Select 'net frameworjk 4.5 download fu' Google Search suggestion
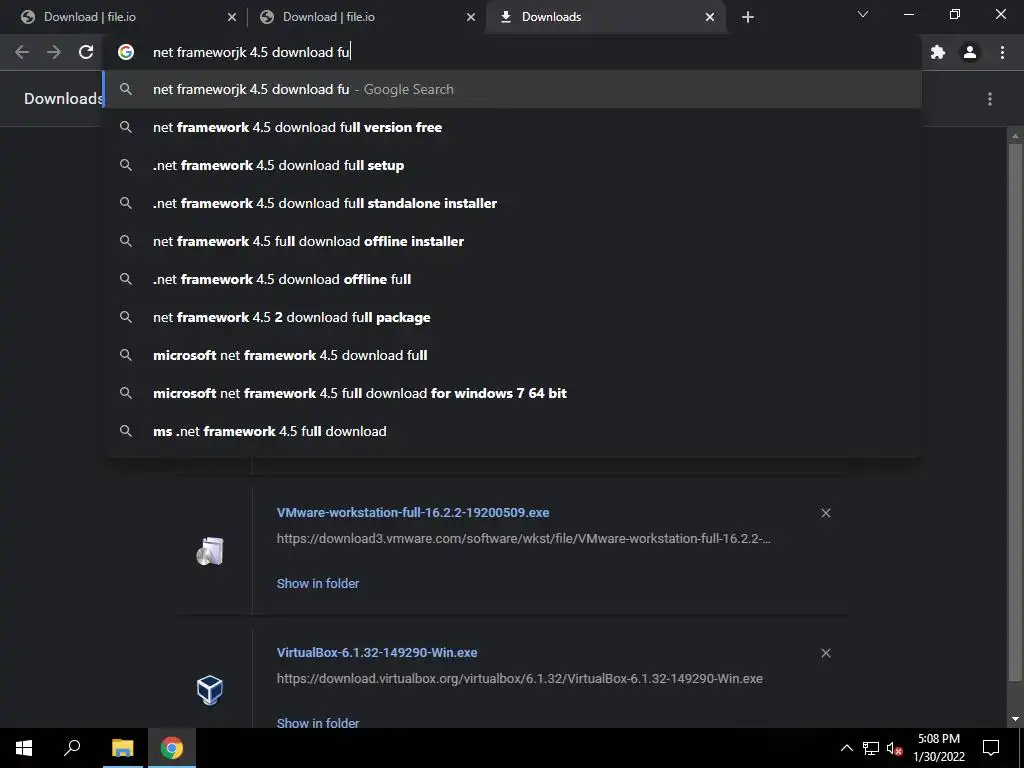1024x768 pixels. tap(513, 89)
